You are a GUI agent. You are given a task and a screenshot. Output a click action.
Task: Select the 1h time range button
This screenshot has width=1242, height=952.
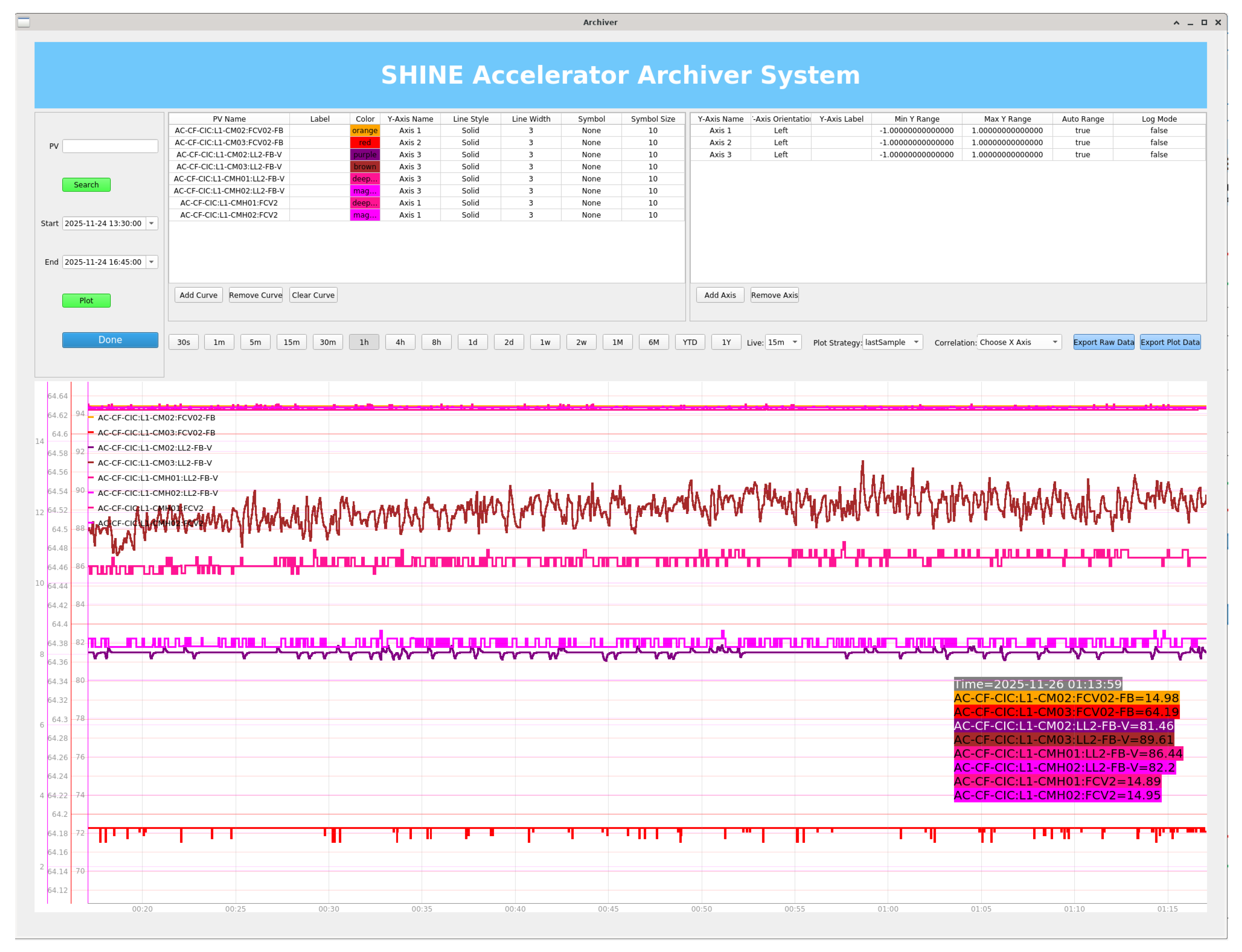tap(364, 342)
